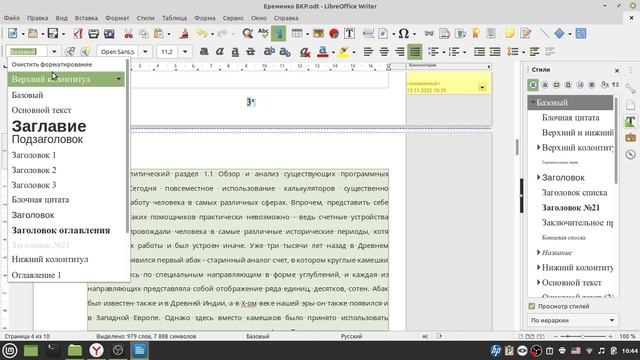Insert a text box with the T icon
640x360 pixels.
coord(349,33)
